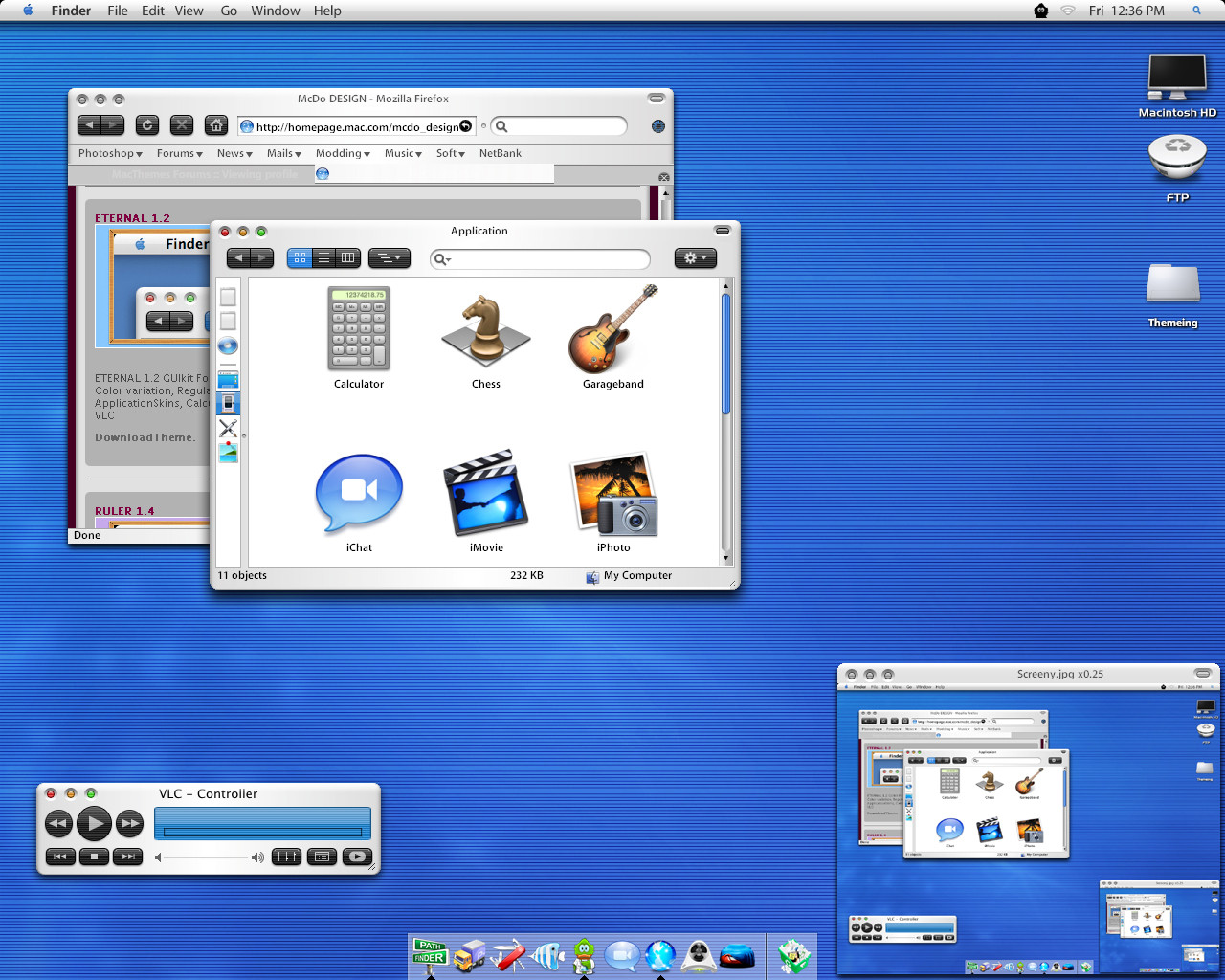Select the disc item in Finder sidebar

point(228,345)
